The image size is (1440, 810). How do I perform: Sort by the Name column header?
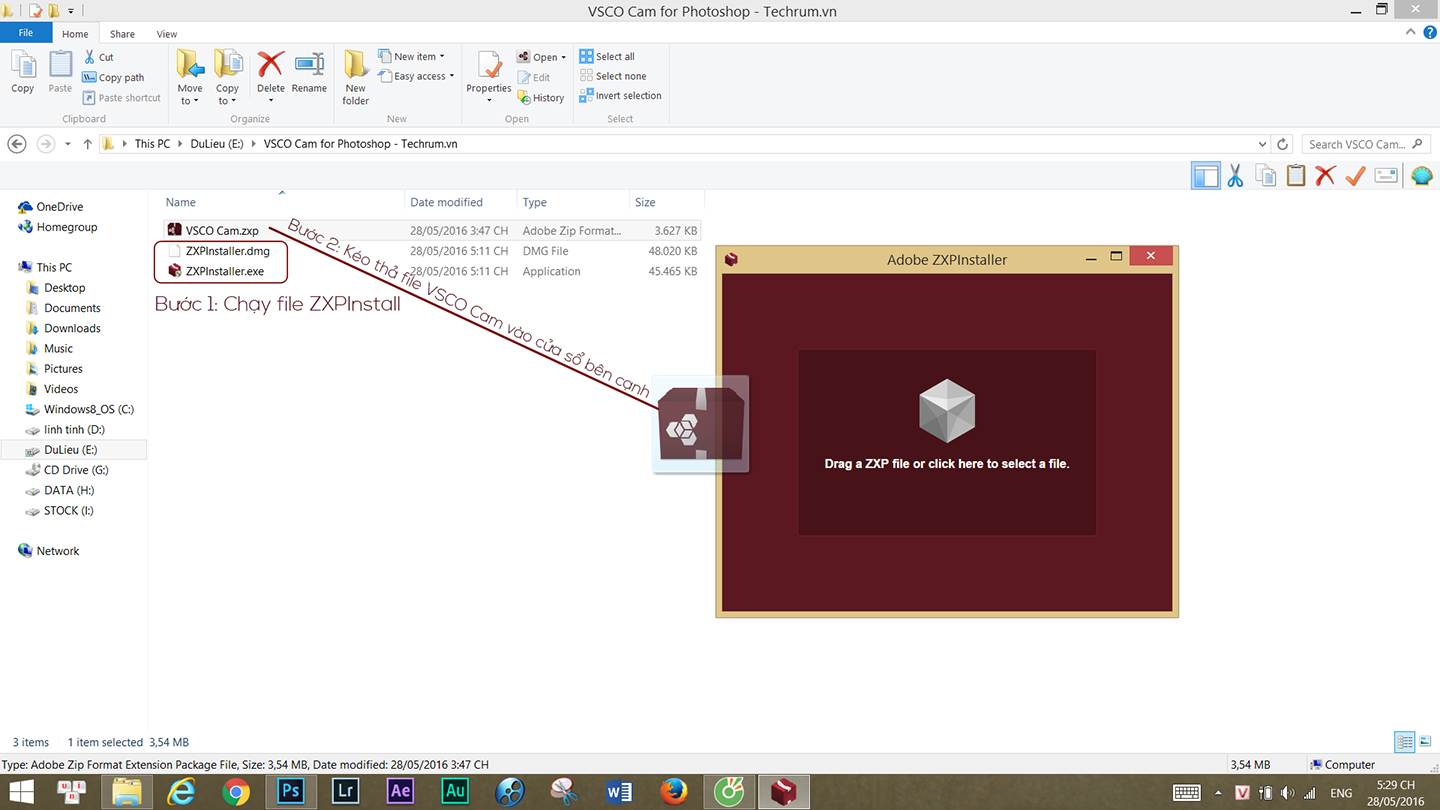pyautogui.click(x=181, y=202)
